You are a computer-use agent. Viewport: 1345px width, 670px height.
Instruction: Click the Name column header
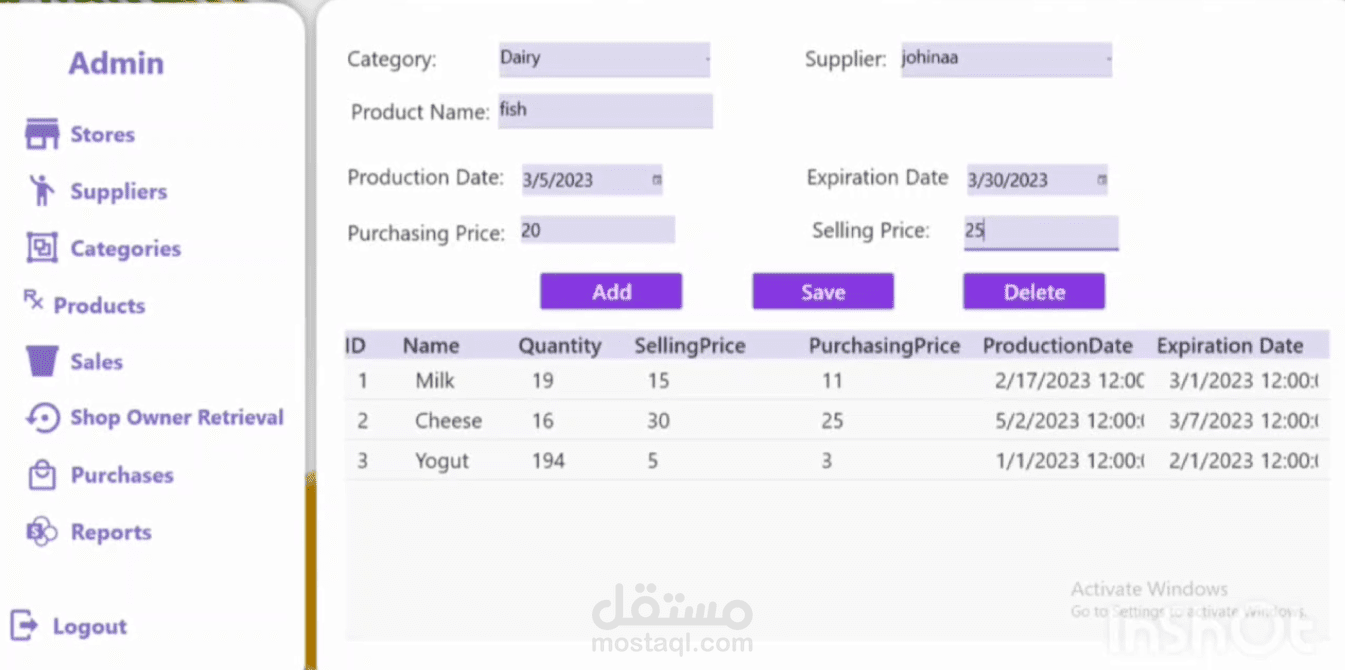431,345
